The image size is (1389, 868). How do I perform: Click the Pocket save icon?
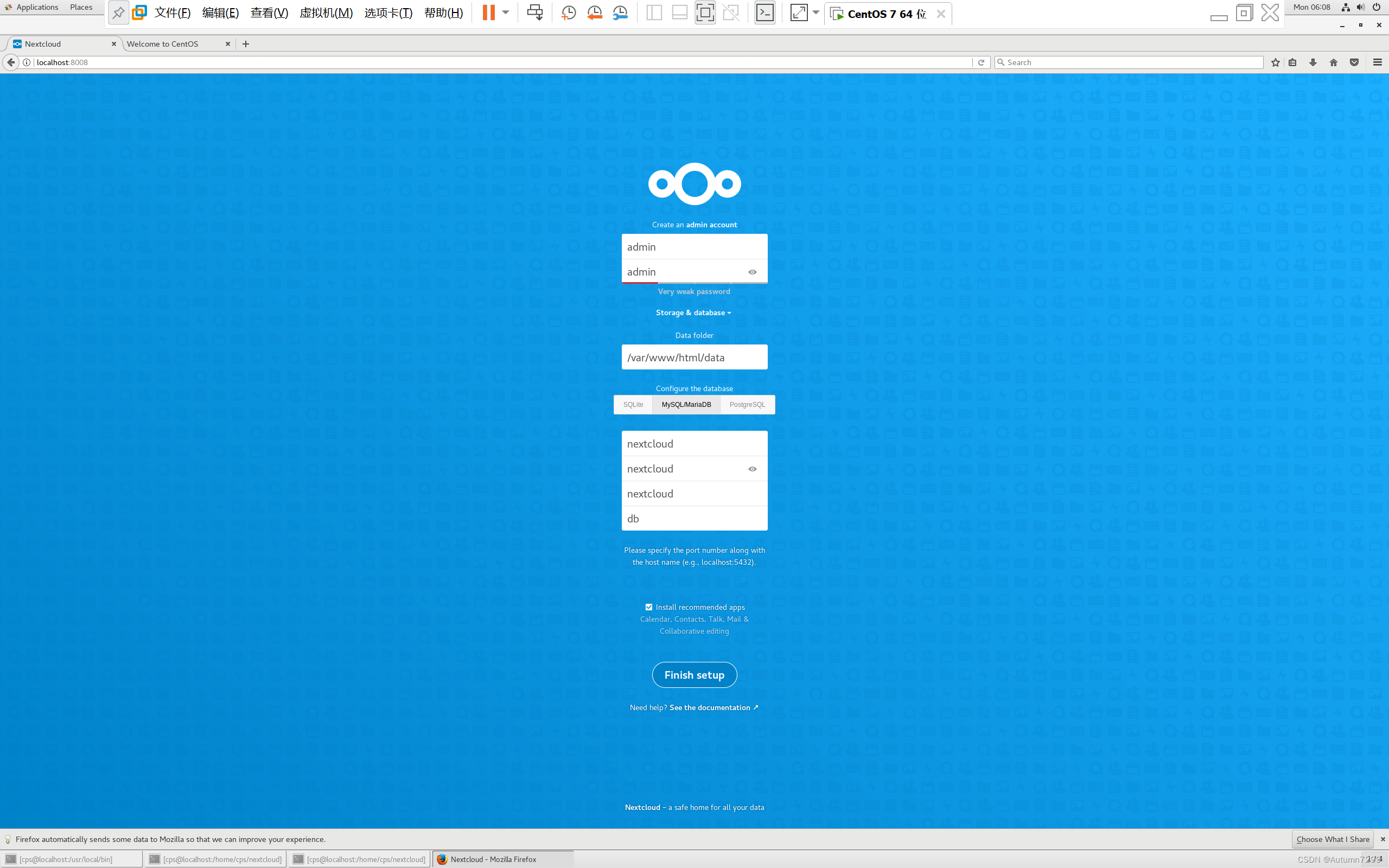click(x=1354, y=62)
